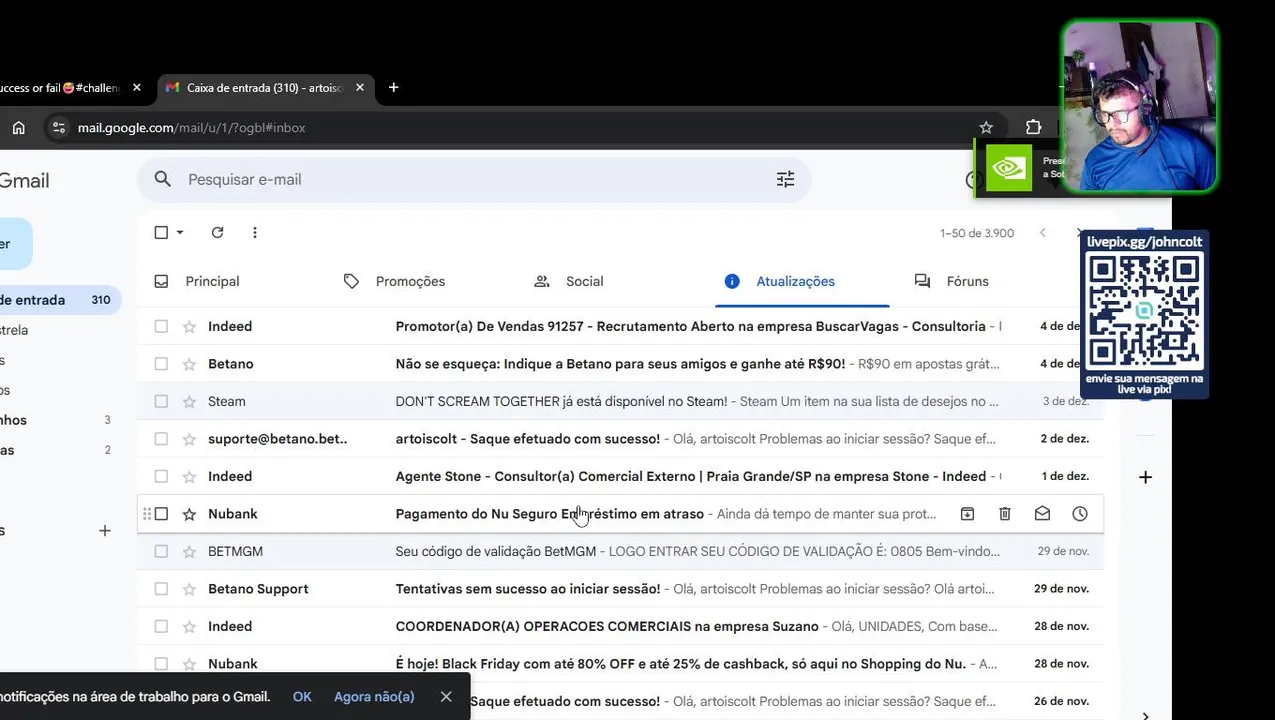Viewport: 1275px width, 720px height.
Task: Tick checkbox for Indeed Agente Stone email
Action: point(161,476)
